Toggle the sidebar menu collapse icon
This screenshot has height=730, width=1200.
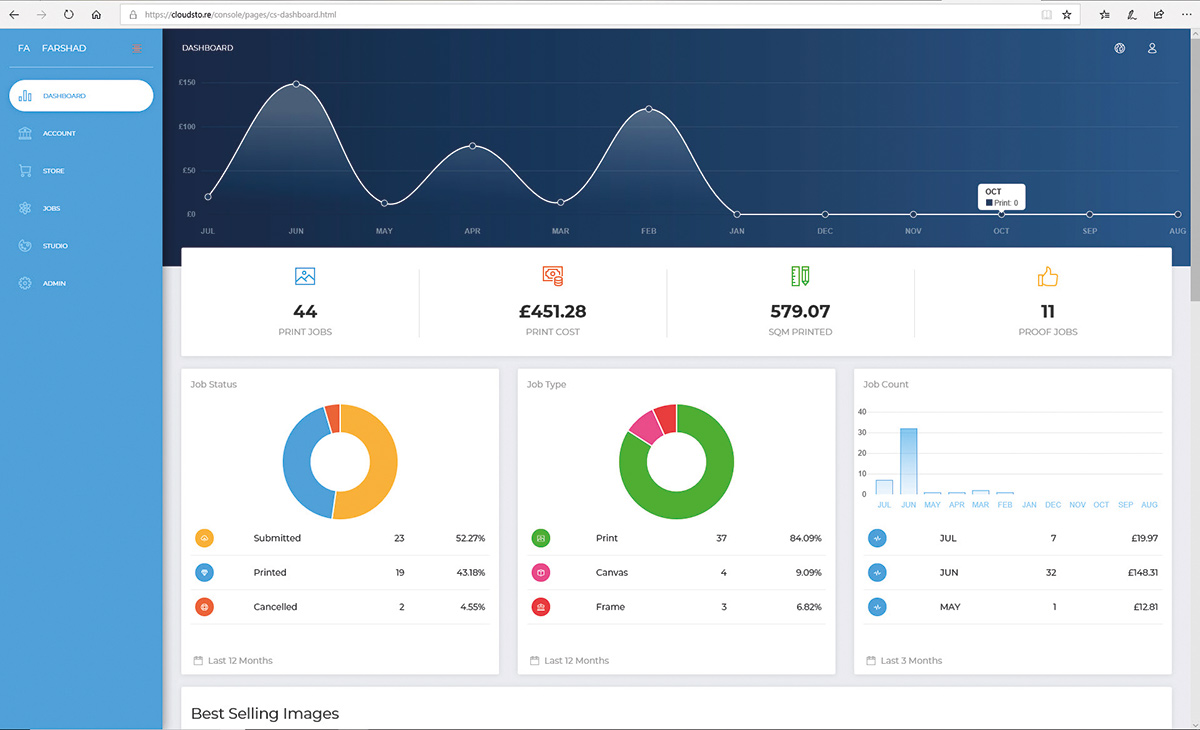click(x=137, y=48)
